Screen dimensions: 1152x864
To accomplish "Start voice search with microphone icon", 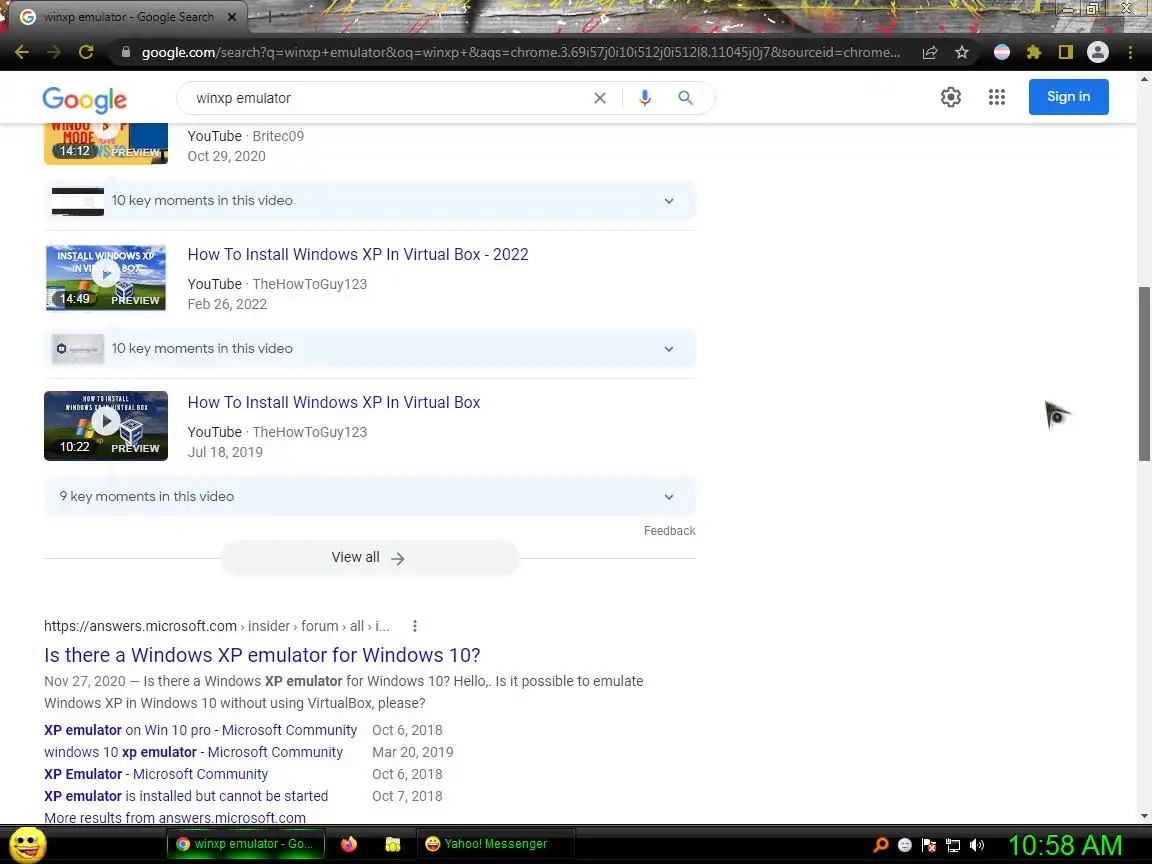I will coord(644,98).
